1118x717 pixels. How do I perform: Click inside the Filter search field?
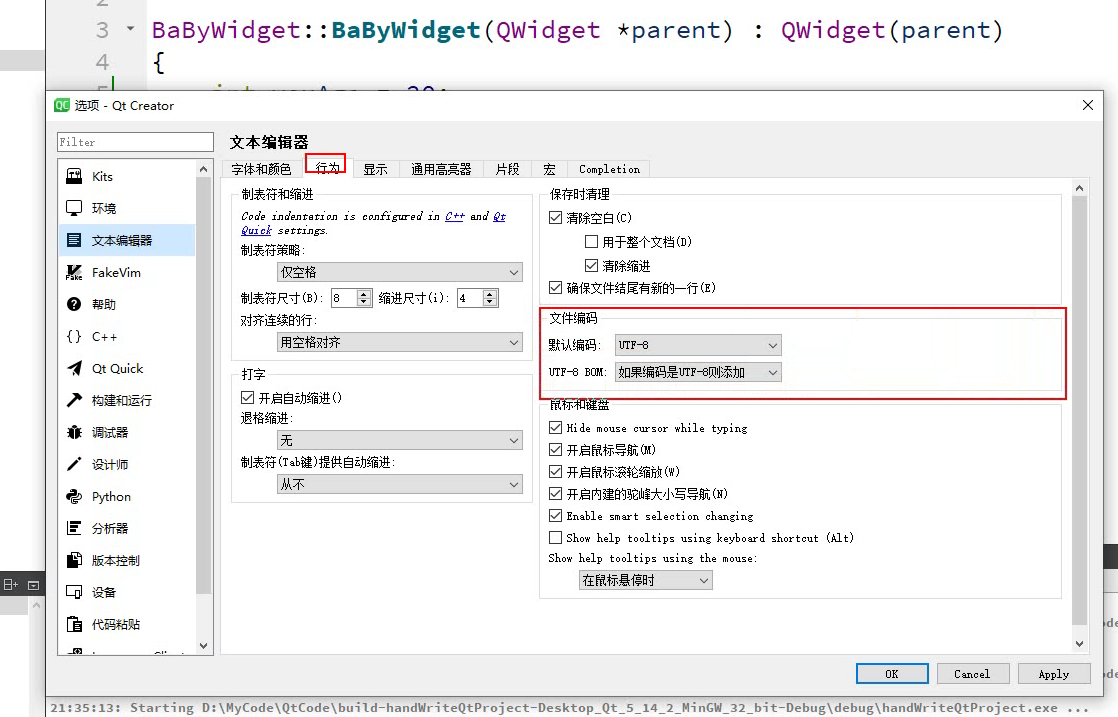click(x=134, y=141)
